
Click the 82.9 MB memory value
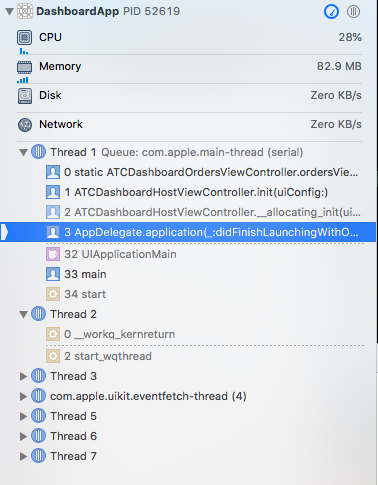(x=339, y=66)
